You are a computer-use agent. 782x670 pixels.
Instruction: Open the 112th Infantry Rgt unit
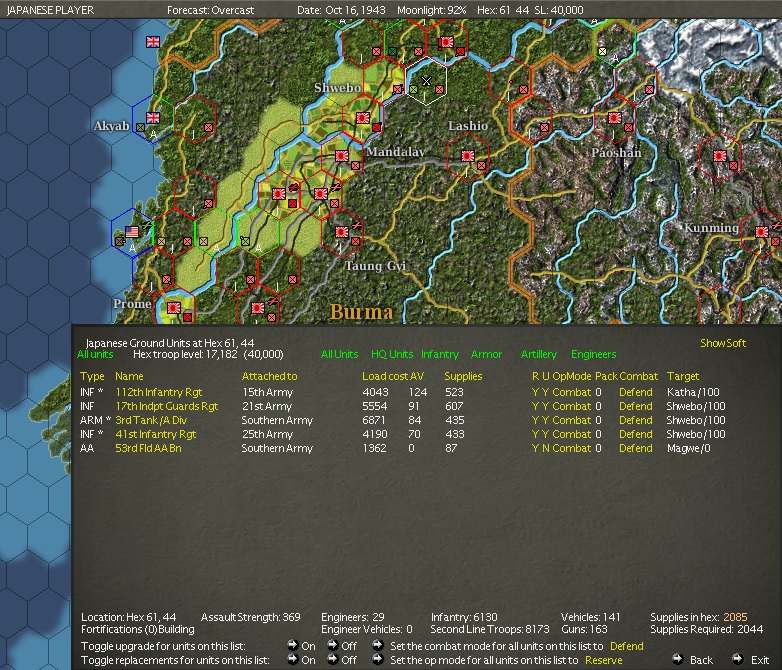(x=159, y=392)
